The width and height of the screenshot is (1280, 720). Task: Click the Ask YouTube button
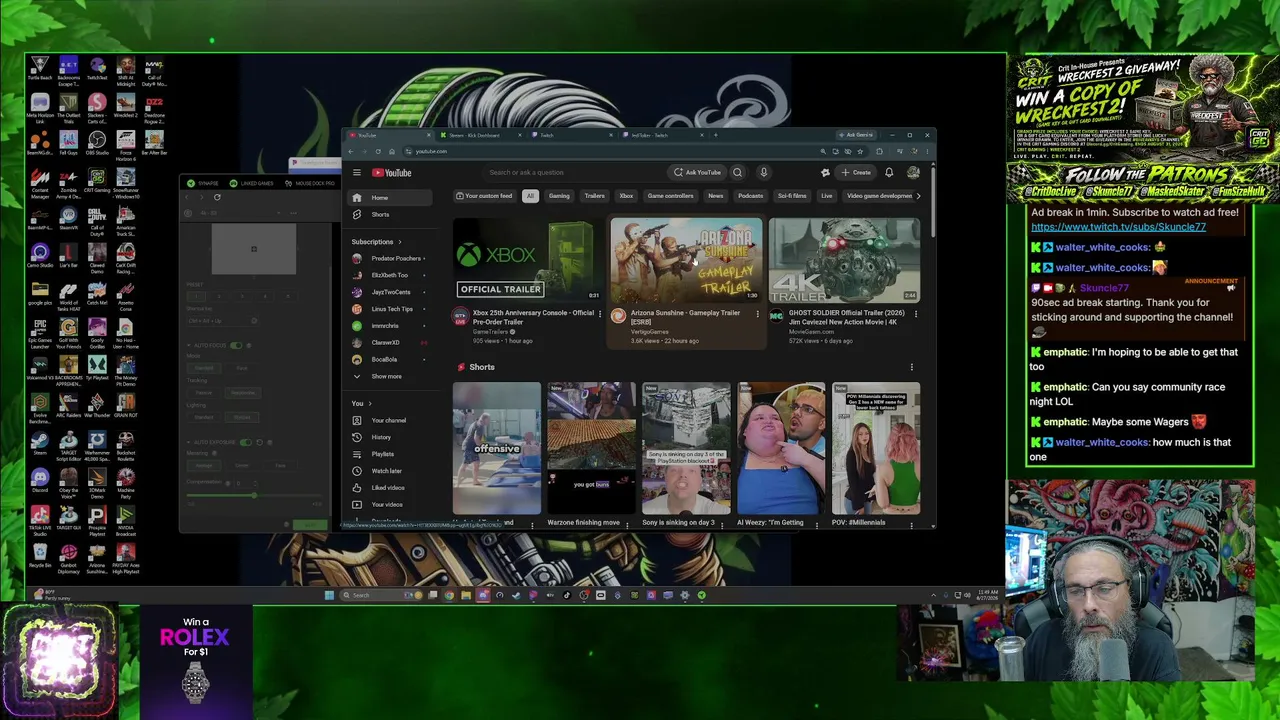tap(697, 172)
